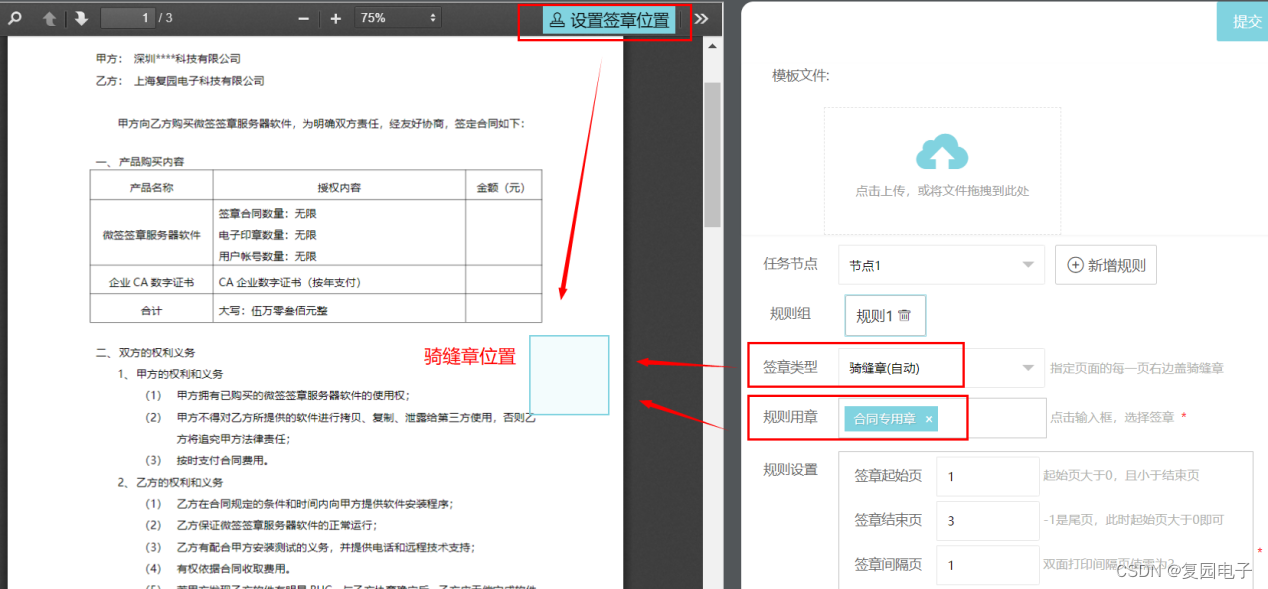1268x589 pixels.
Task: Click the 规则设置 label
Action: (790, 470)
